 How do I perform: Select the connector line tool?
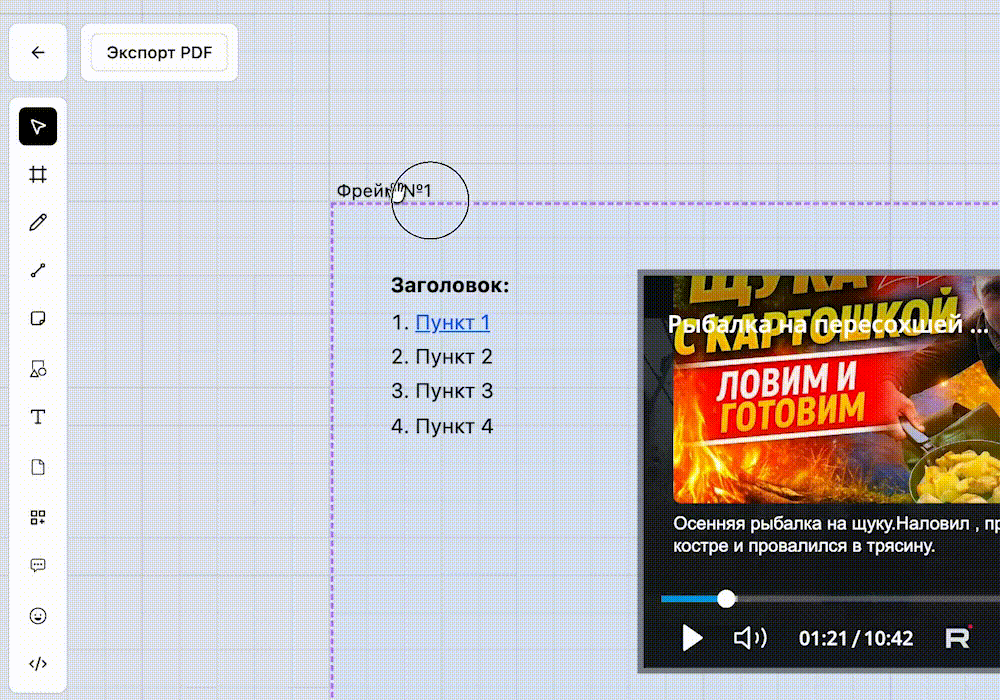[x=38, y=270]
